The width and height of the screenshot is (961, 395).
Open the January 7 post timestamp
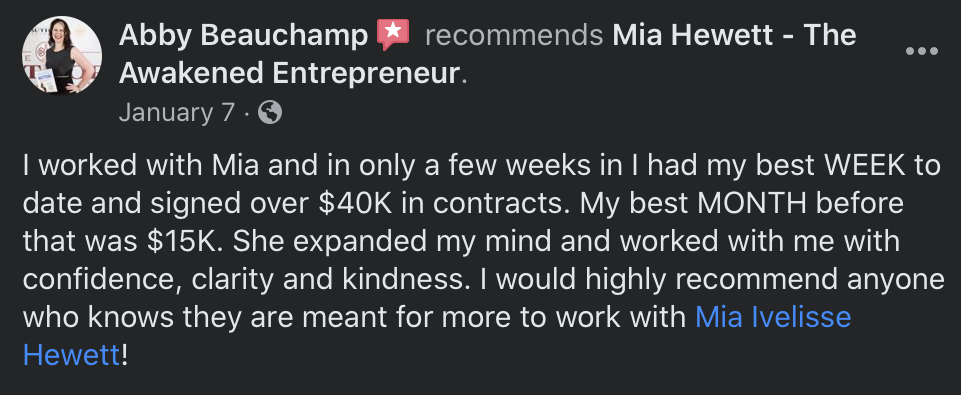point(177,112)
